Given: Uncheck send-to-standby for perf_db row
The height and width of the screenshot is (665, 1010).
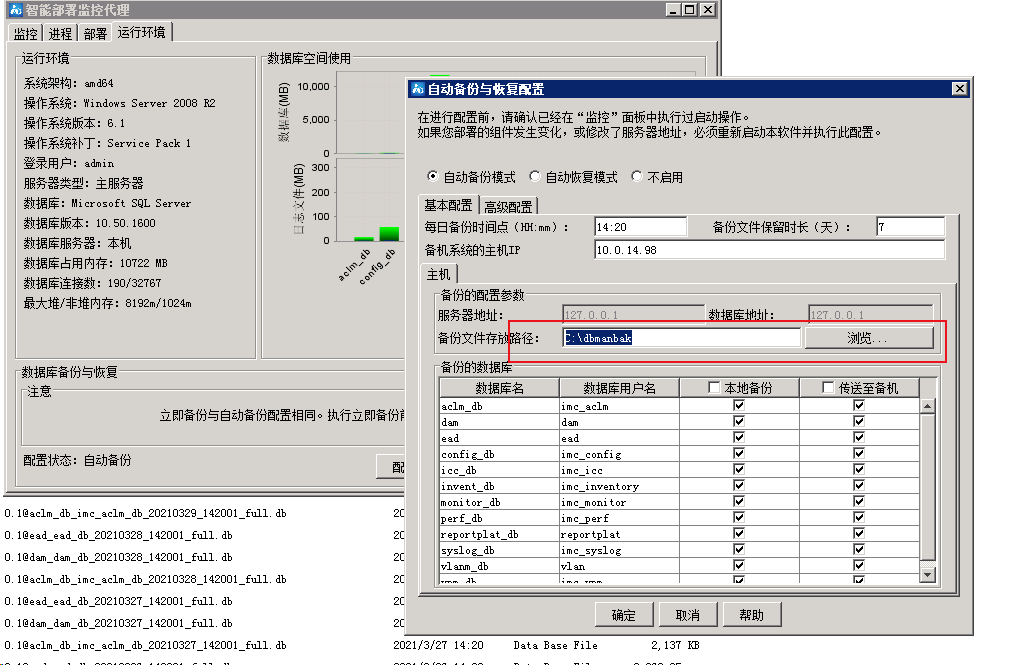Looking at the screenshot, I should point(859,518).
